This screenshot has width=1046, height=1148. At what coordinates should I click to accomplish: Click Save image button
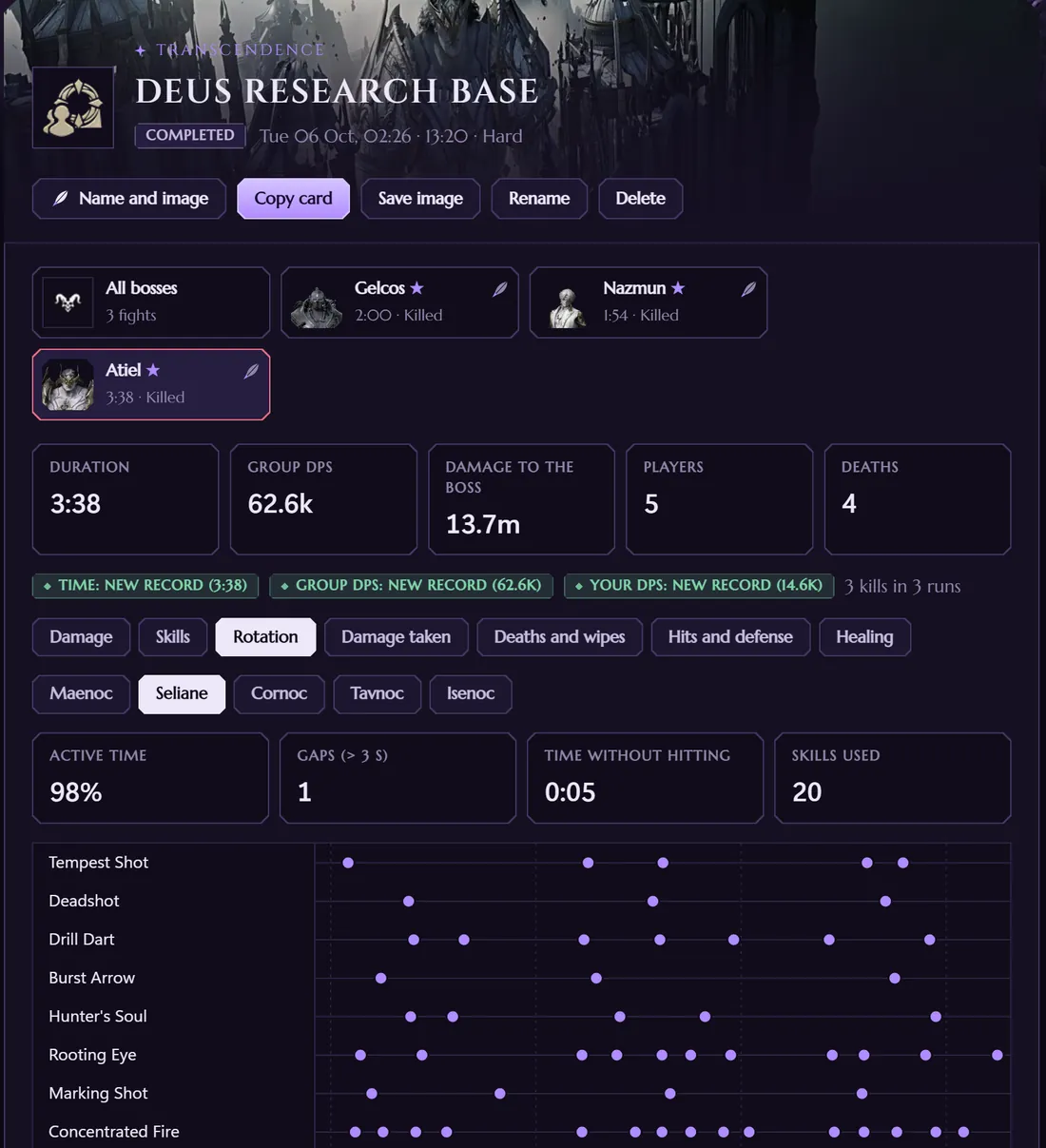[420, 199]
